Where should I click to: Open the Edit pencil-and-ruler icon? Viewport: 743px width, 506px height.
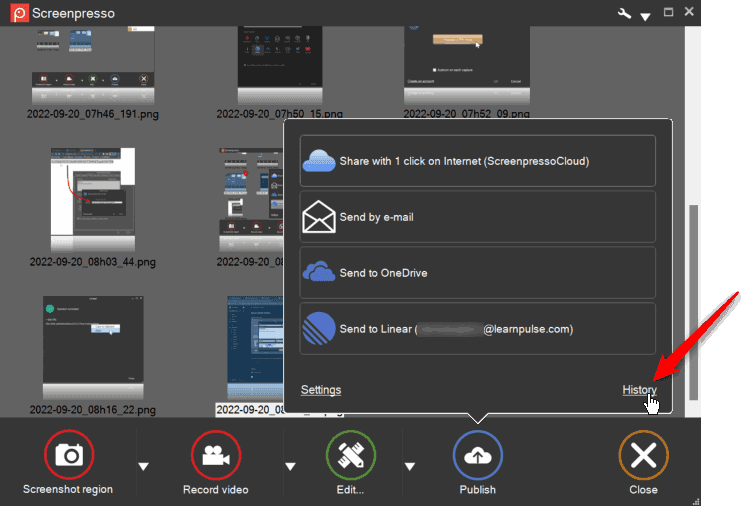351,456
